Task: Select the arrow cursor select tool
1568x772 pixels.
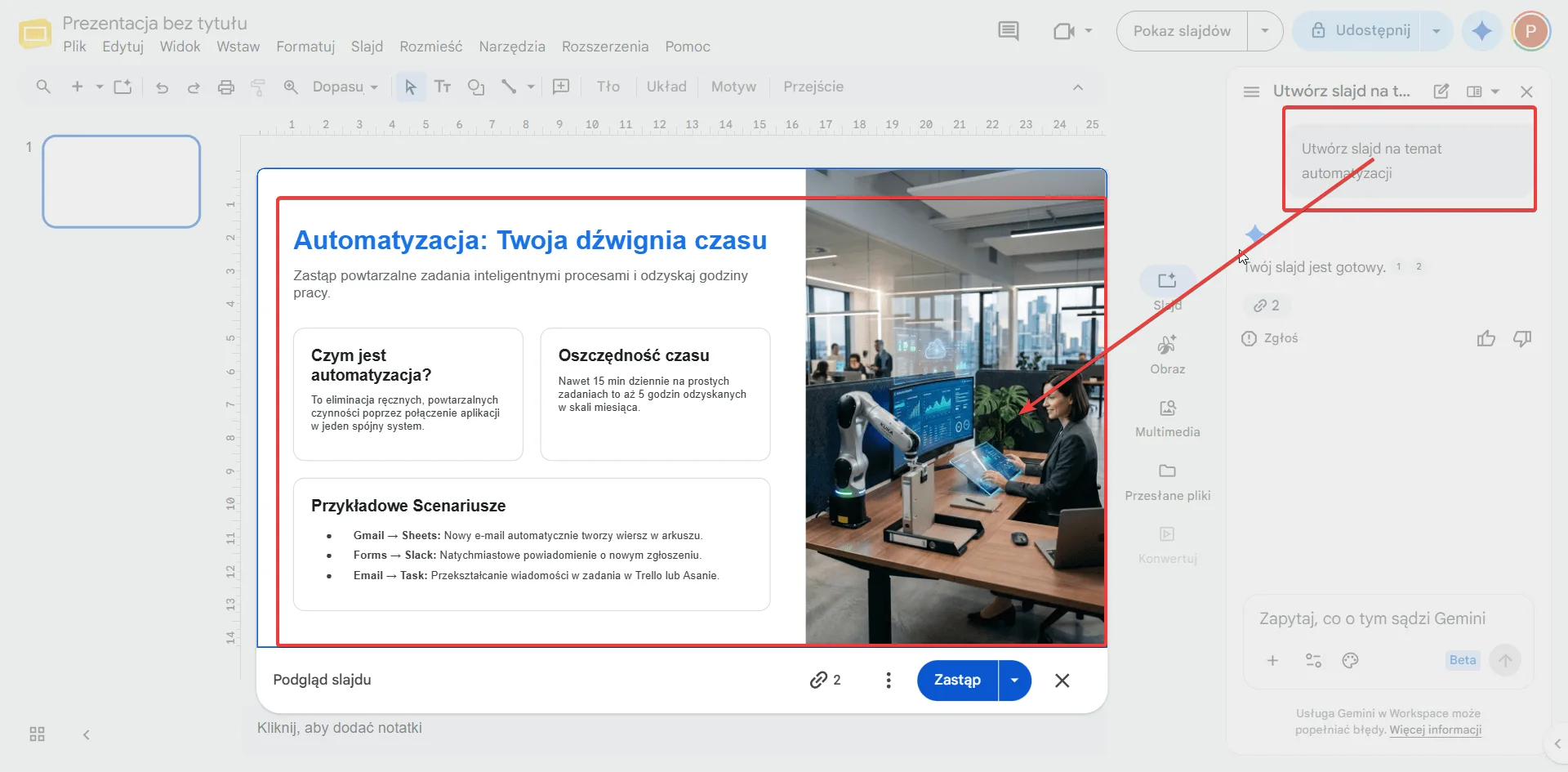Action: (x=410, y=87)
